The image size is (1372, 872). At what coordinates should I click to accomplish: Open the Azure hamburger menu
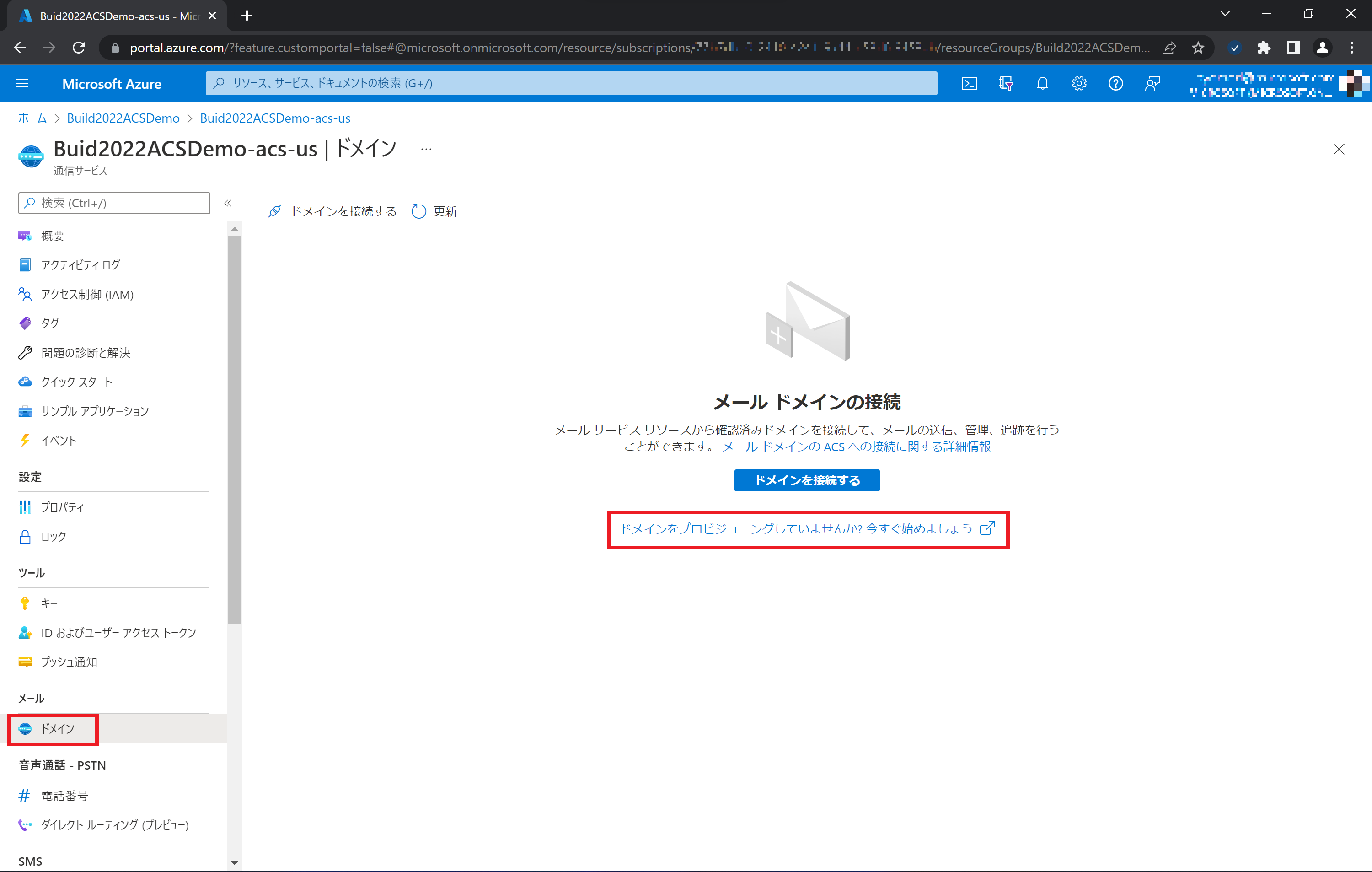click(22, 83)
